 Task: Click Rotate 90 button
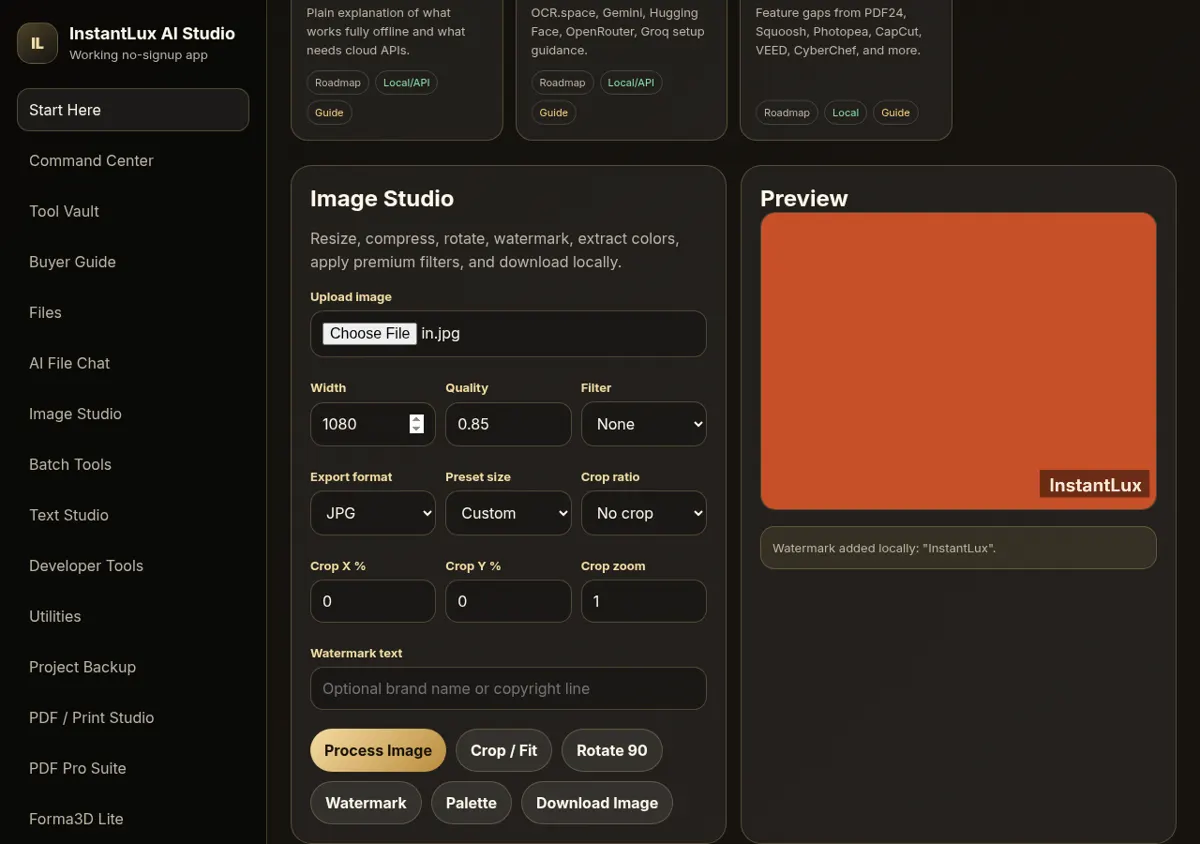pos(612,750)
